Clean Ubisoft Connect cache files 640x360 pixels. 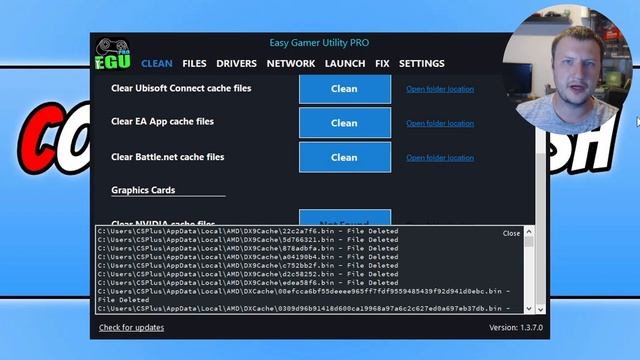345,89
